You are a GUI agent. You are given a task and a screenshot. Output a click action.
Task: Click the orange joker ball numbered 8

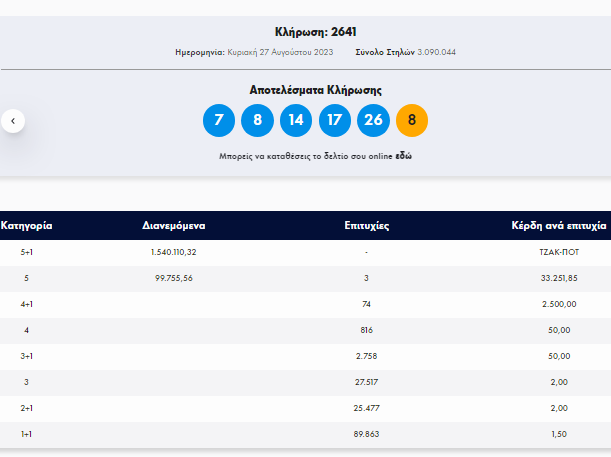tap(412, 120)
